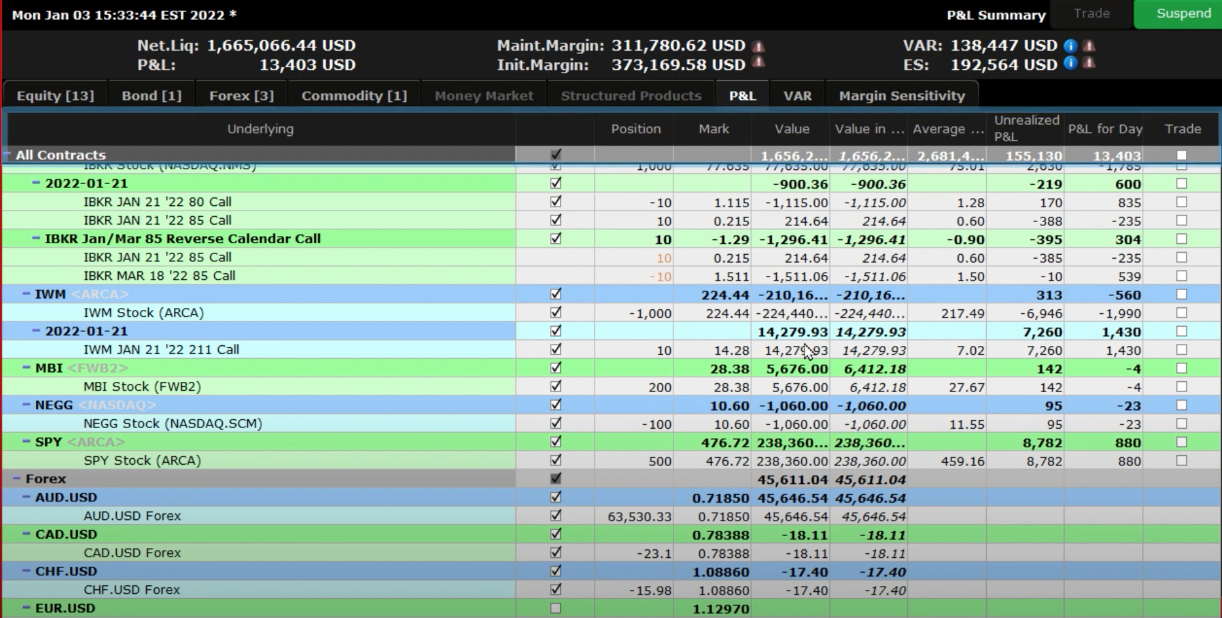1222x618 pixels.
Task: Collapse the All Contracts tree
Action: click(x=8, y=155)
